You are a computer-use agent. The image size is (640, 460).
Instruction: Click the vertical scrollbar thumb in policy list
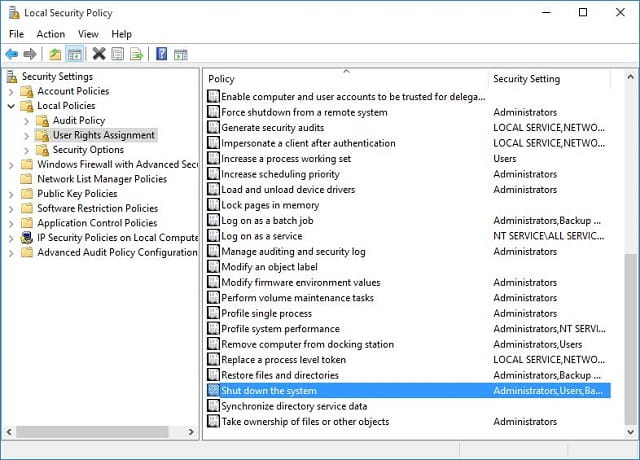pos(630,339)
